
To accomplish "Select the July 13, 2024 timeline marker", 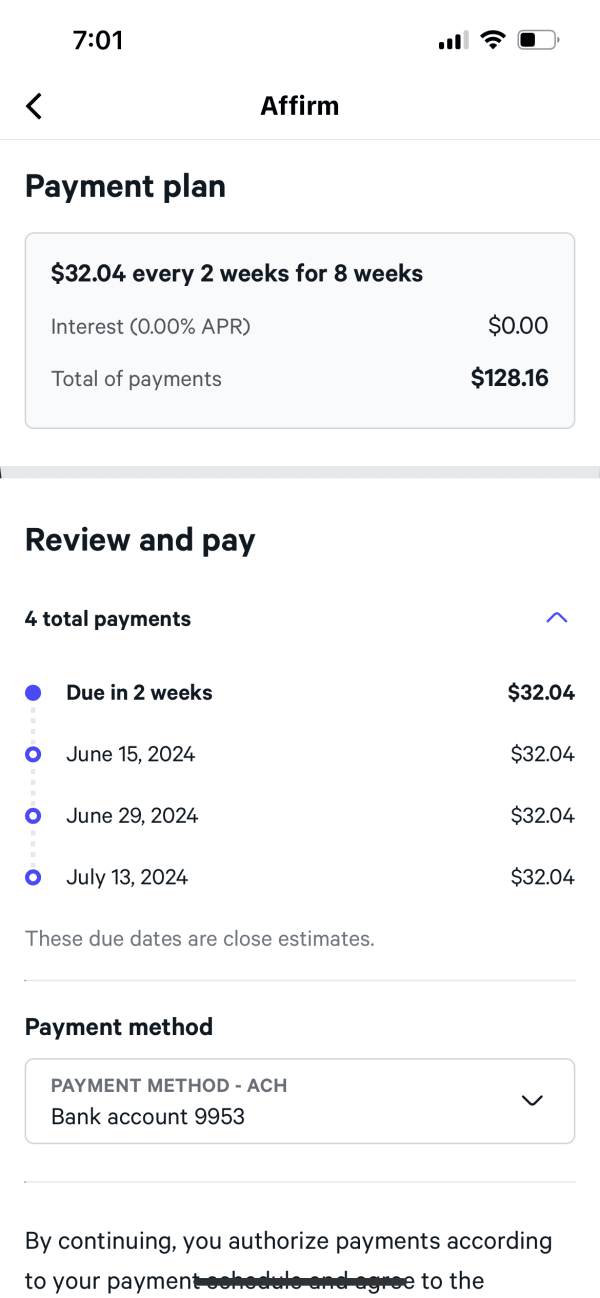I will (33, 878).
